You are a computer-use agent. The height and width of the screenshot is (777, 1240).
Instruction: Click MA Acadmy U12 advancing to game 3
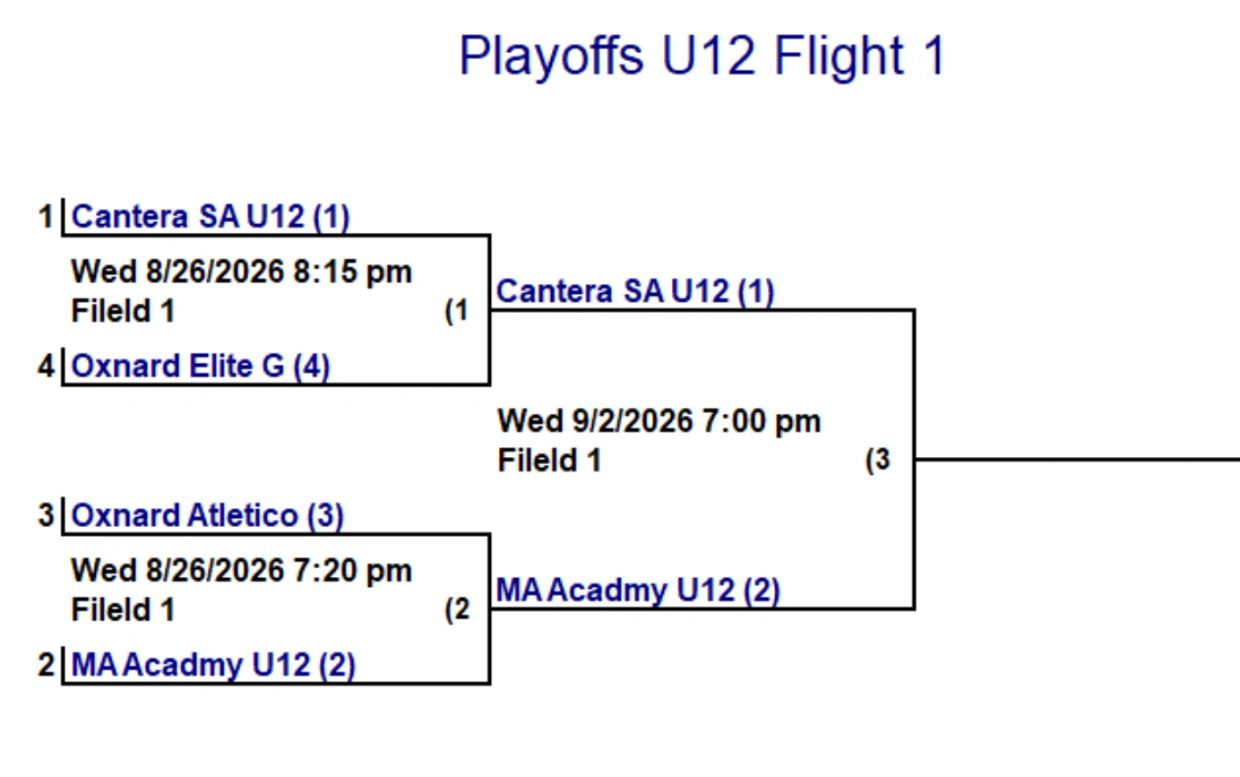pyautogui.click(x=638, y=591)
